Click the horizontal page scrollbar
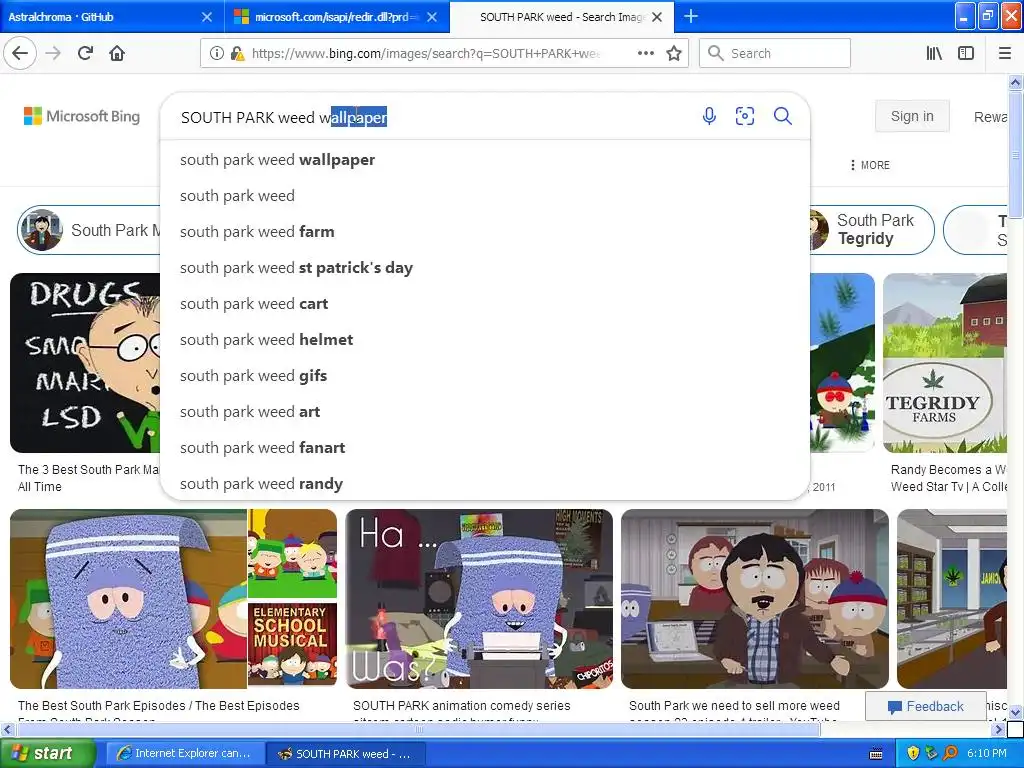The height and width of the screenshot is (768, 1024). (418, 729)
